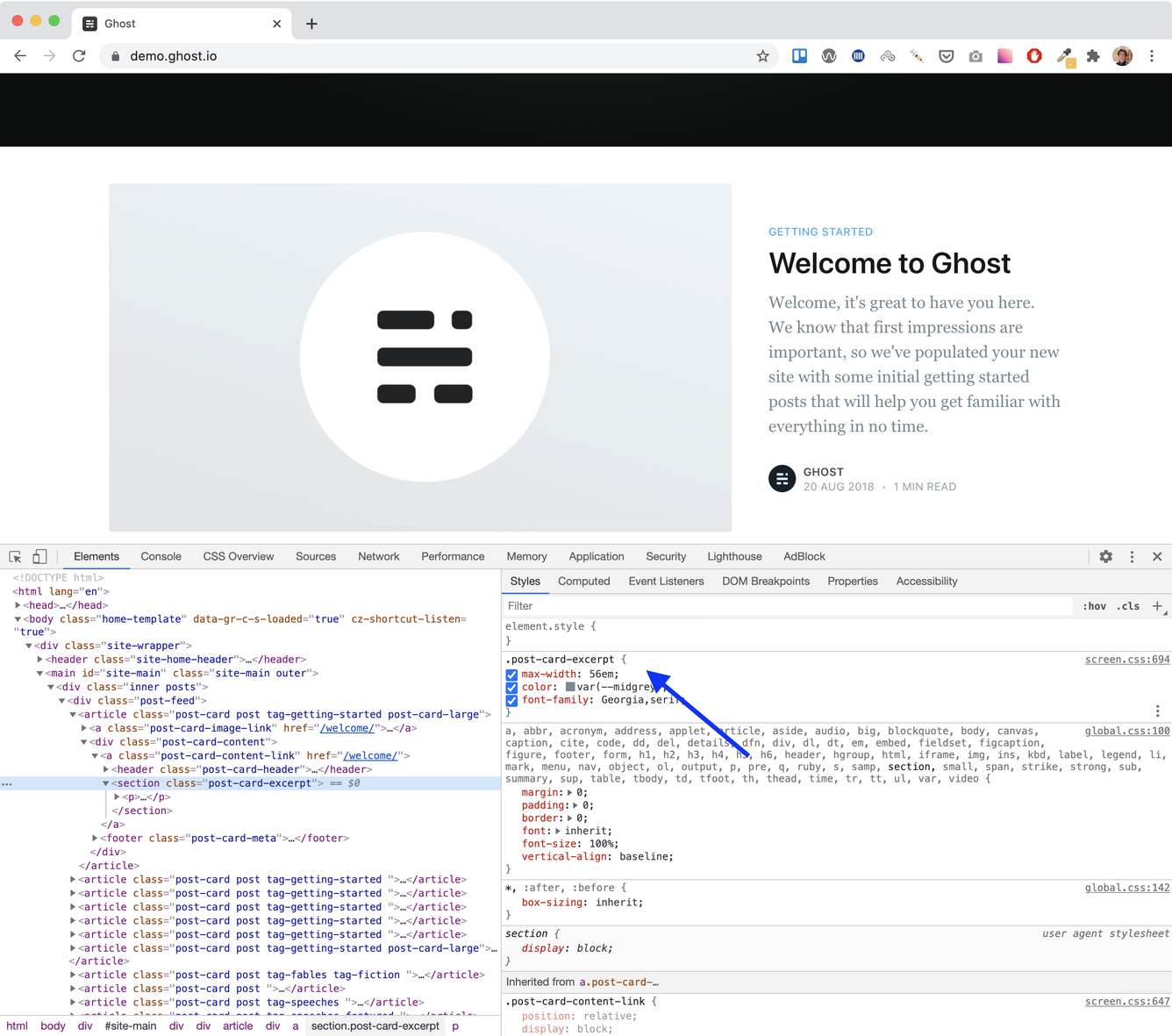Switch to the Console tab
Image resolution: width=1172 pixels, height=1036 pixels.
(161, 557)
